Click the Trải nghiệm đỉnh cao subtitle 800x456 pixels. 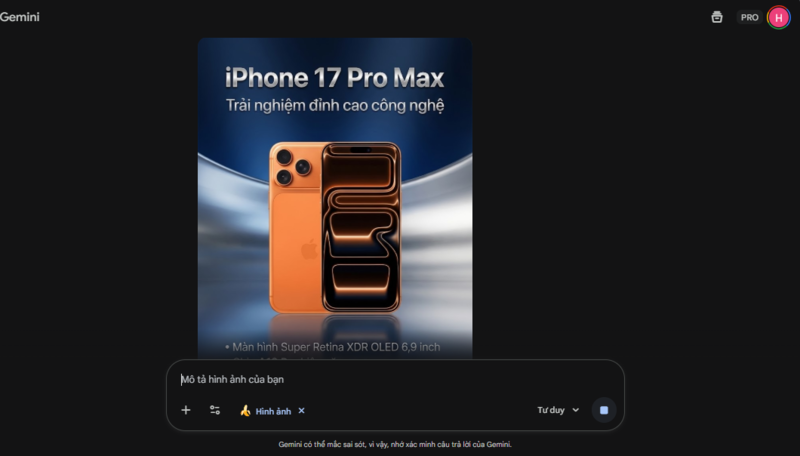point(335,106)
